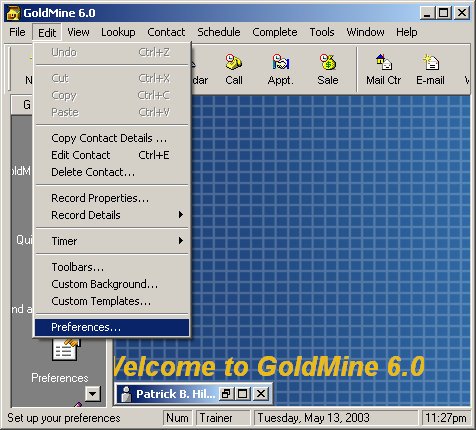The height and width of the screenshot is (430, 476).
Task: Click the date Tuesday, May 13, 2003
Action: 336,418
